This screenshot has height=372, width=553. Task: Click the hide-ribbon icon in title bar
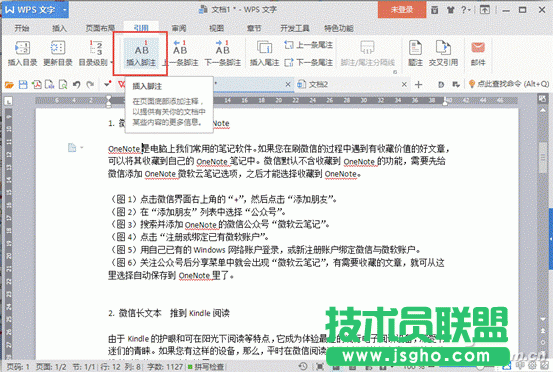pos(485,10)
